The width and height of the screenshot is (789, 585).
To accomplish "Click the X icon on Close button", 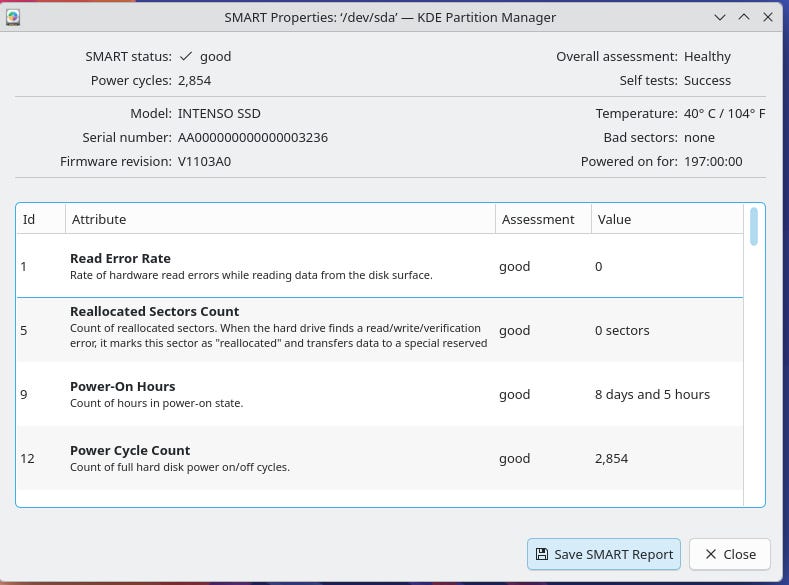I will click(x=710, y=554).
